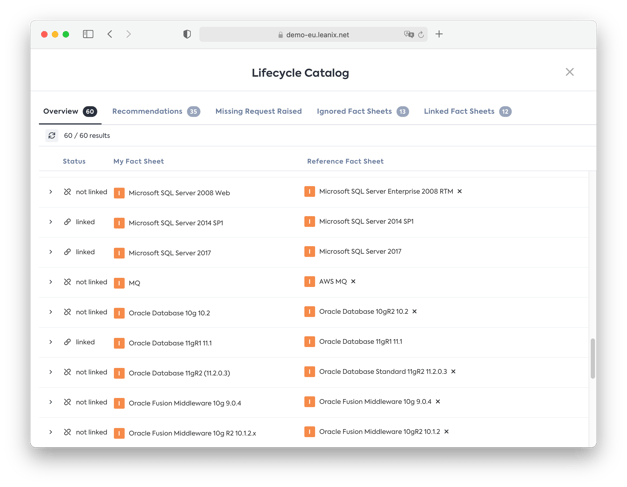The height and width of the screenshot is (487, 627).
Task: Toggle the Safari sidebar icon
Action: pyautogui.click(x=88, y=34)
